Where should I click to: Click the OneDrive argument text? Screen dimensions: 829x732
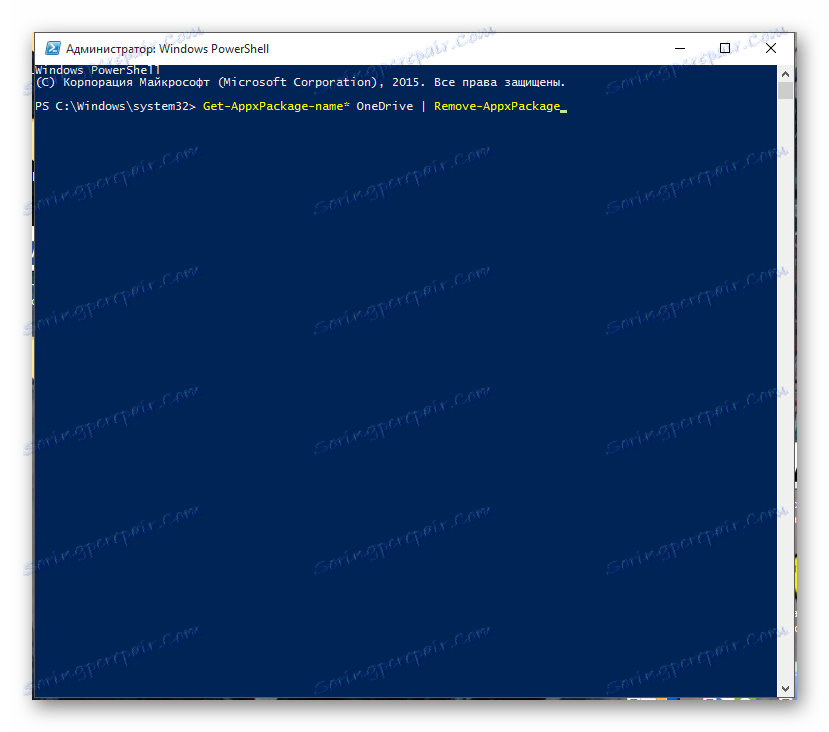(x=384, y=106)
